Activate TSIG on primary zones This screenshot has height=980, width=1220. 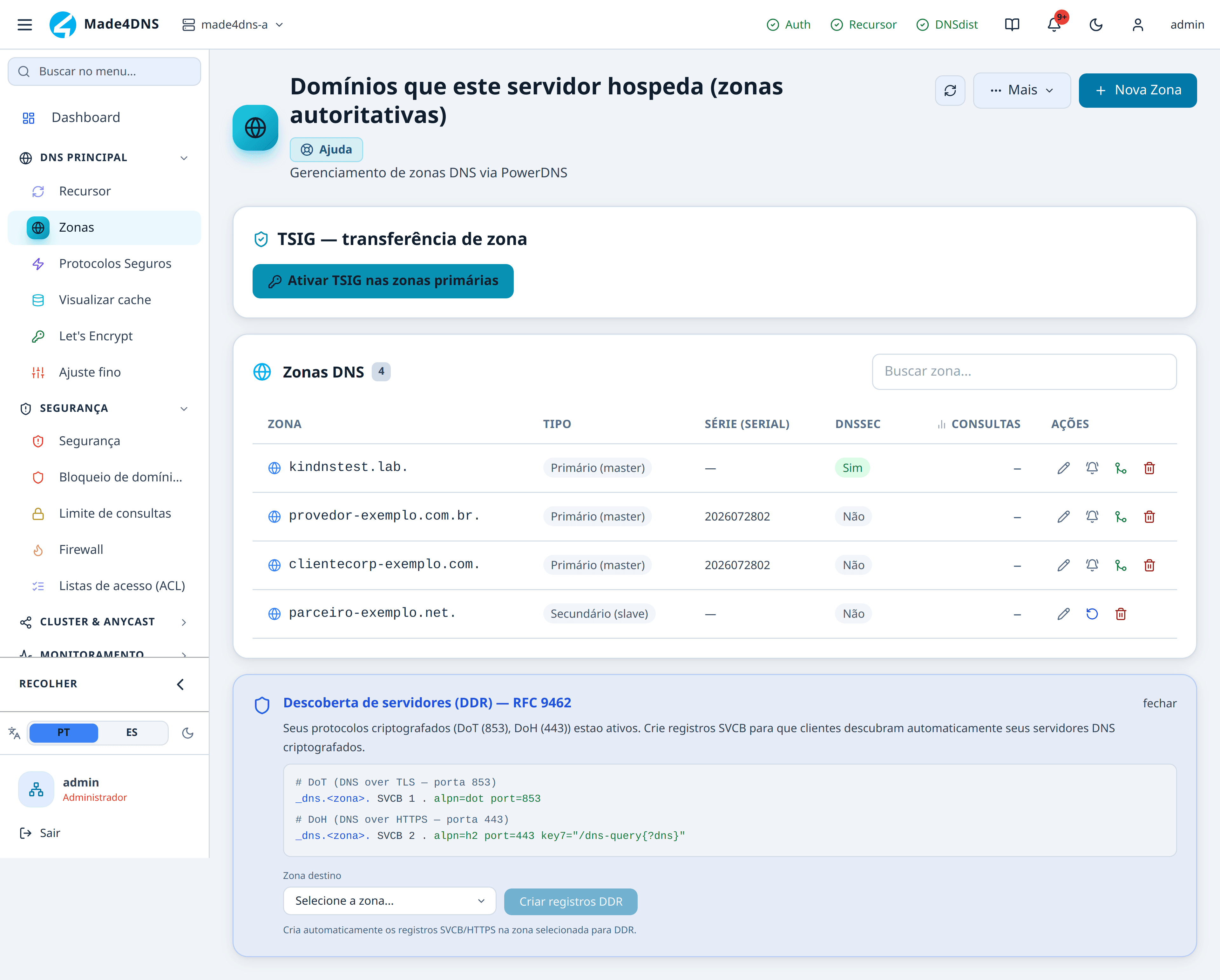pyautogui.click(x=383, y=281)
